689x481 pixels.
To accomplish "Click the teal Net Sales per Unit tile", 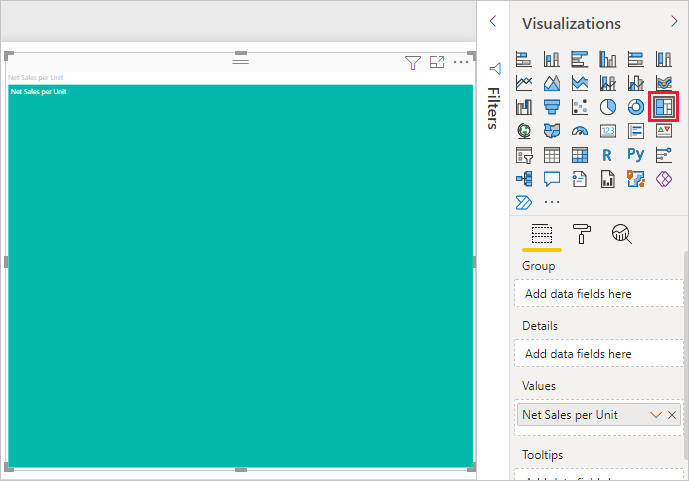I will click(x=241, y=276).
